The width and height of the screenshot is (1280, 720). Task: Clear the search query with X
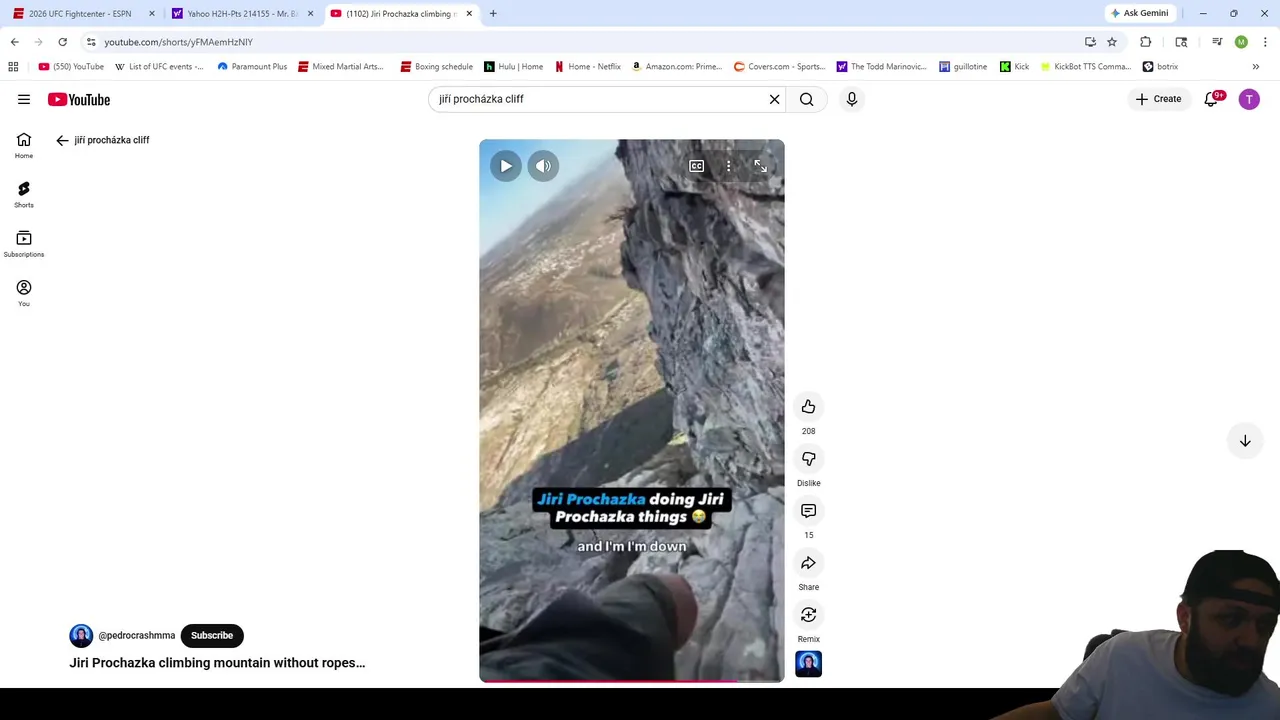(774, 99)
